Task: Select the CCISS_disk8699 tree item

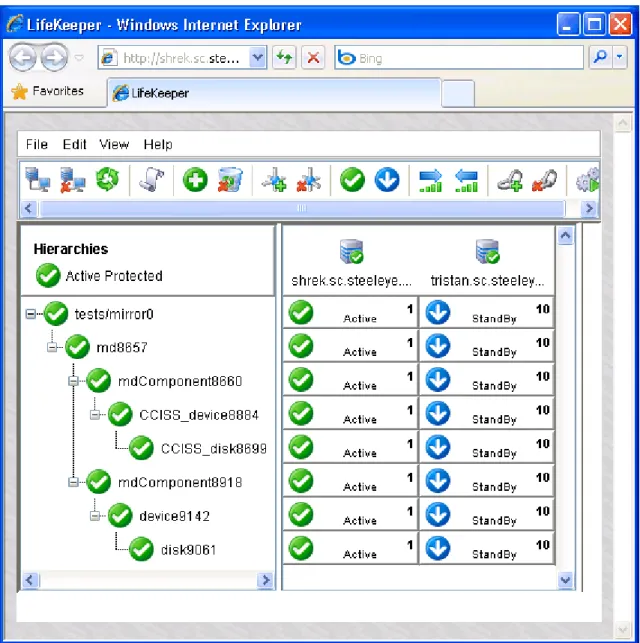Action: [214, 449]
